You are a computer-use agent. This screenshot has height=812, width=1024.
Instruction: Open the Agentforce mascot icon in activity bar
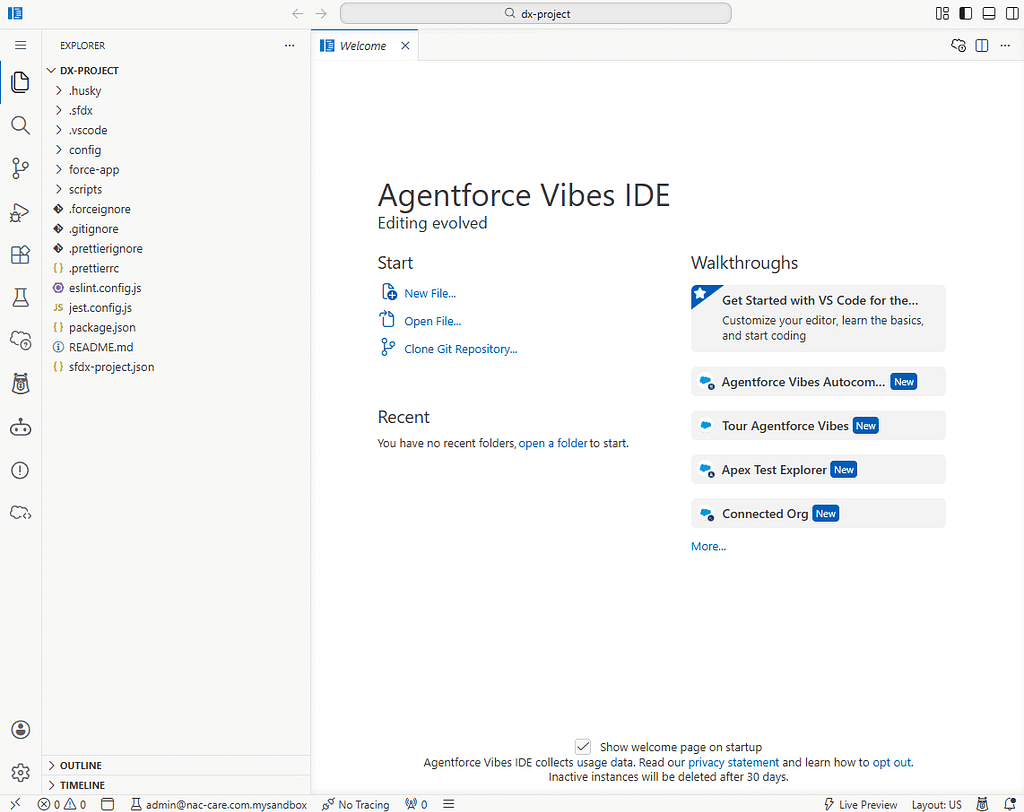(20, 383)
